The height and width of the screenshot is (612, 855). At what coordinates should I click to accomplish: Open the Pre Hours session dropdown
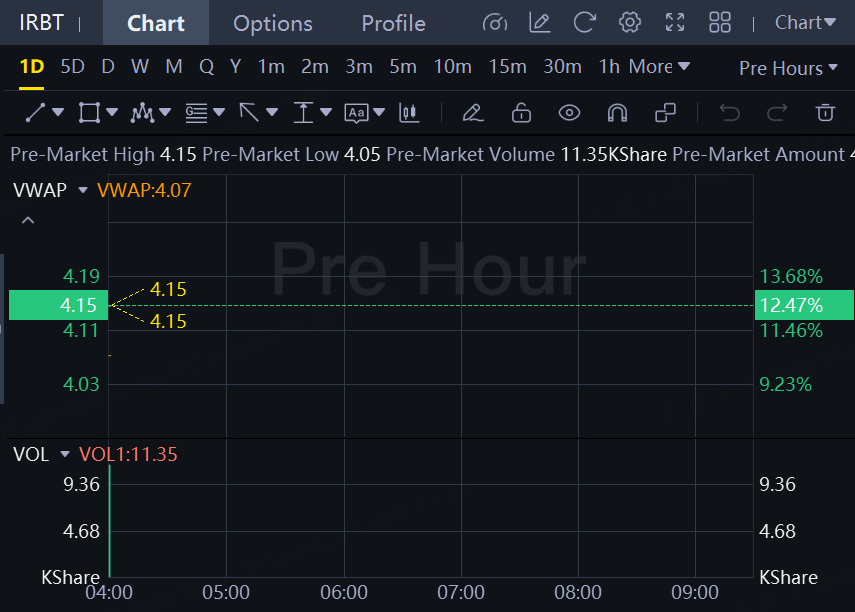point(788,68)
